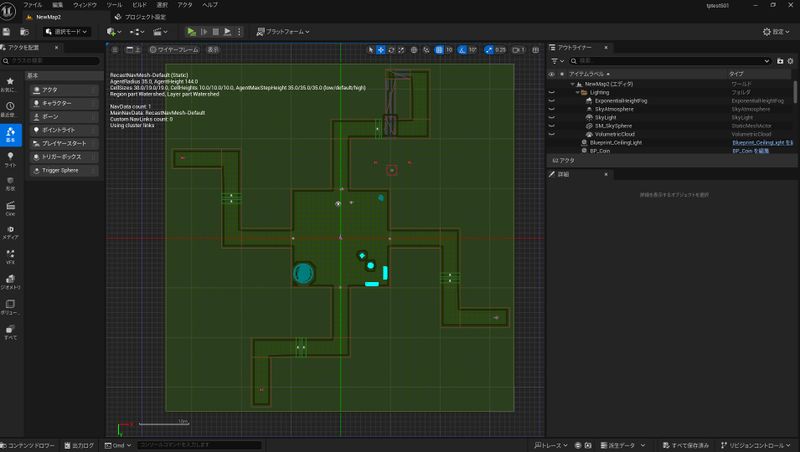Viewport: 800px width, 452px height.
Task: Toggle world/local coordinate globe icon
Action: 414,50
